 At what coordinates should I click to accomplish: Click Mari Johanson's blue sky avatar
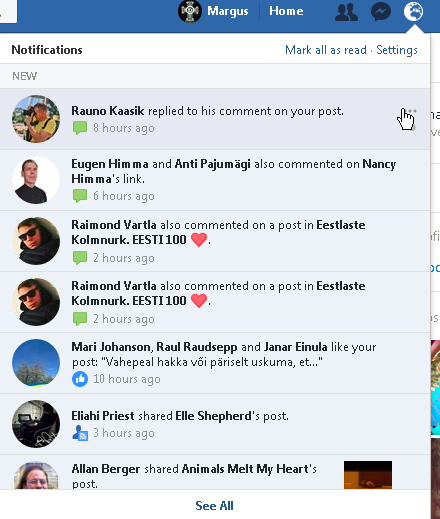36,363
